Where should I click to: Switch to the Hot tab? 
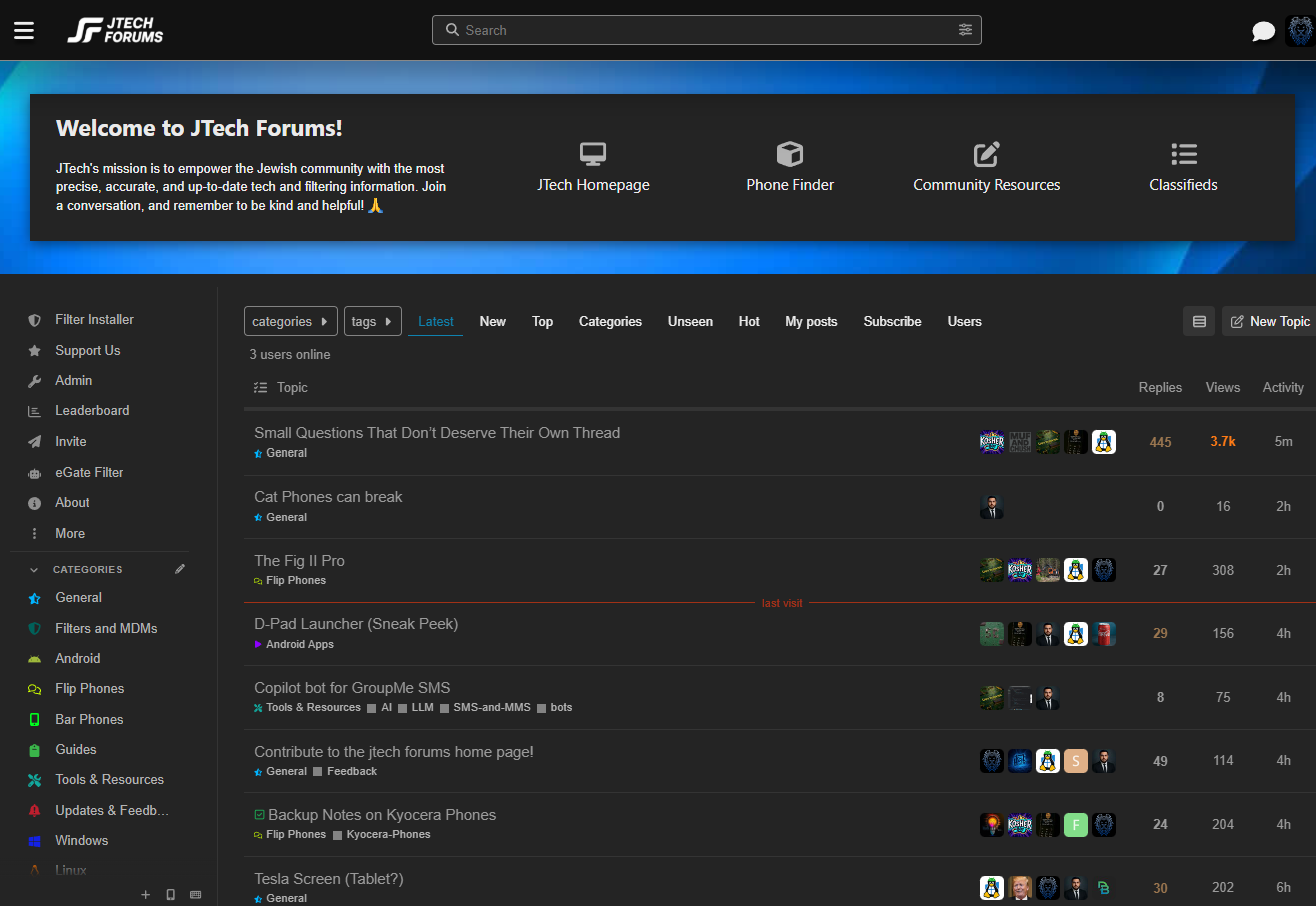point(749,321)
